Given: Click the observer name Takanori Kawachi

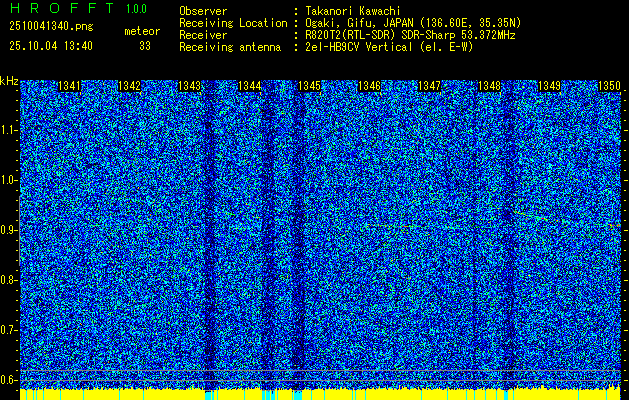Looking at the screenshot, I should coord(352,11).
